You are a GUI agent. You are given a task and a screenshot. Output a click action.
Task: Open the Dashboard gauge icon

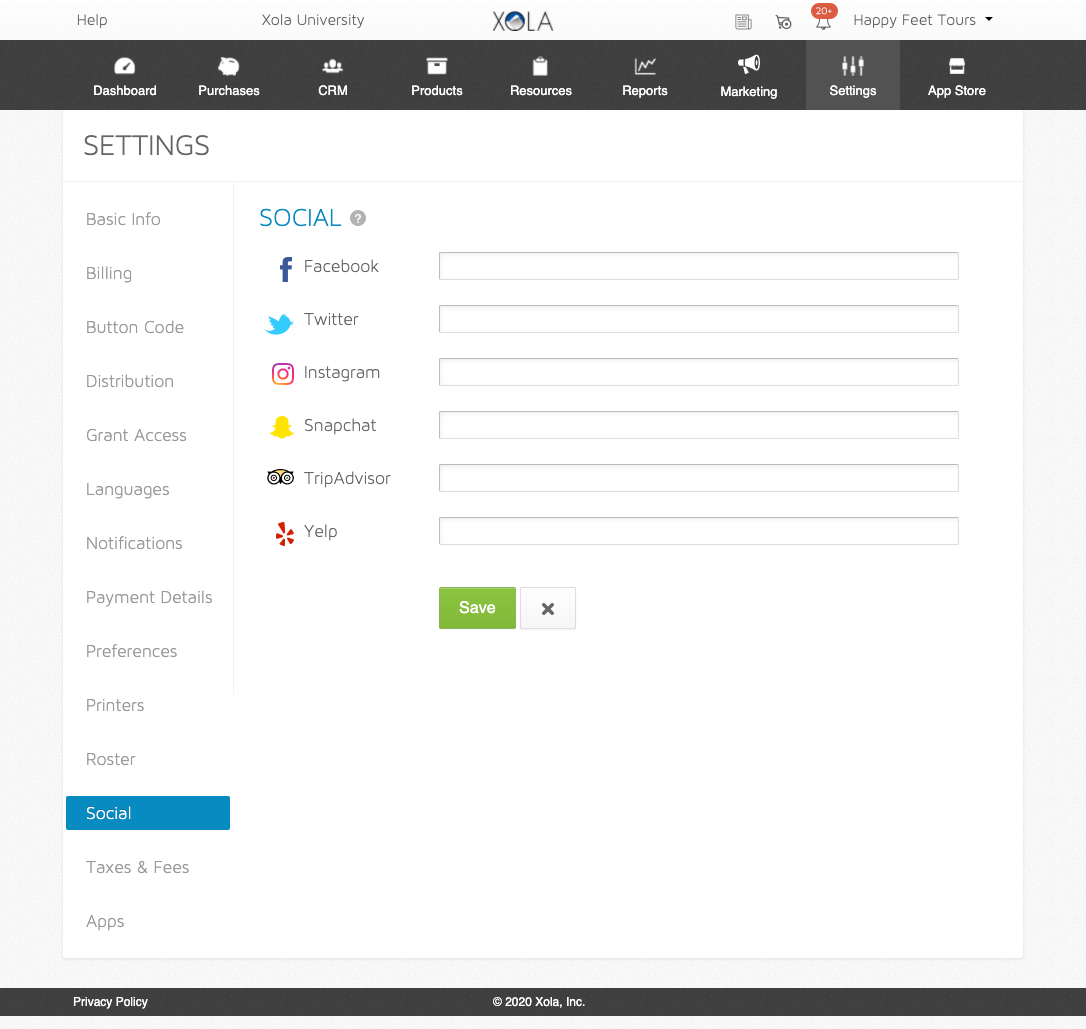(125, 66)
